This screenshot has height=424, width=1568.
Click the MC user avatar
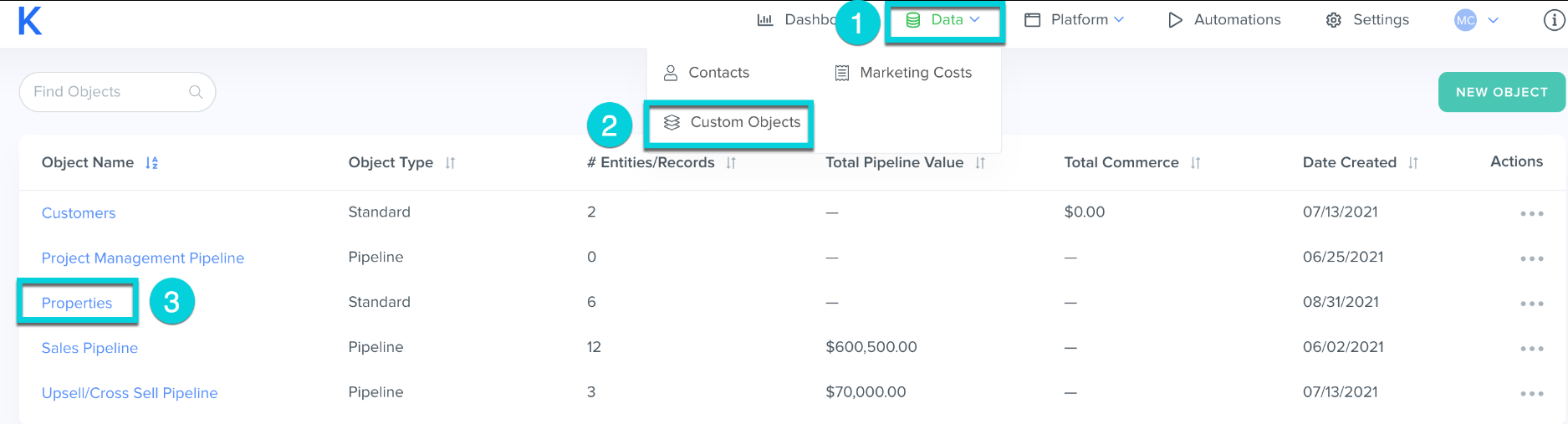click(1466, 20)
